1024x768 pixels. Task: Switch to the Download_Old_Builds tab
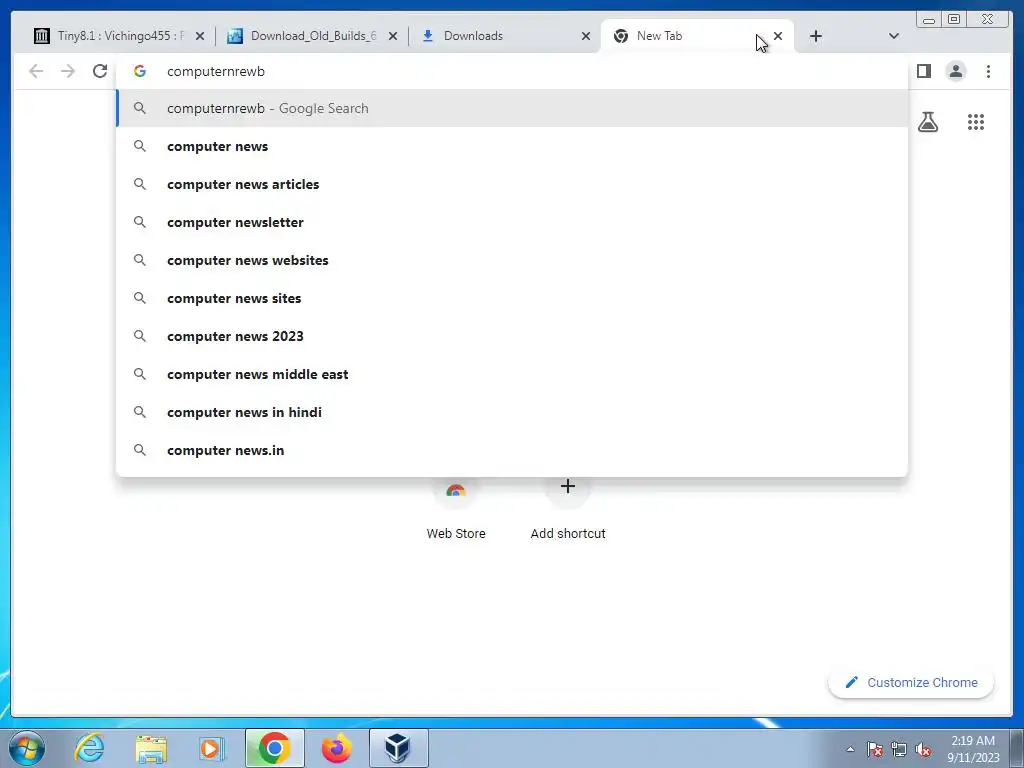310,36
